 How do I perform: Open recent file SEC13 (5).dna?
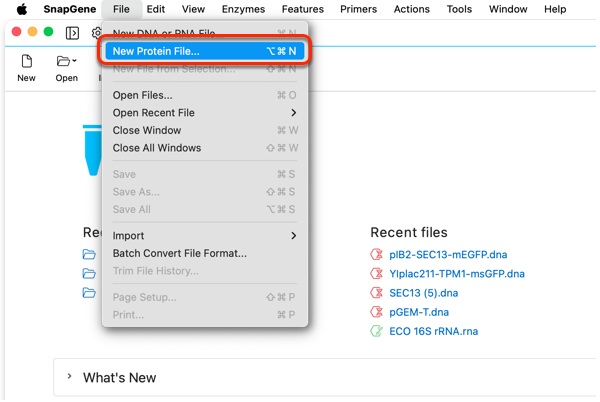[x=424, y=293]
